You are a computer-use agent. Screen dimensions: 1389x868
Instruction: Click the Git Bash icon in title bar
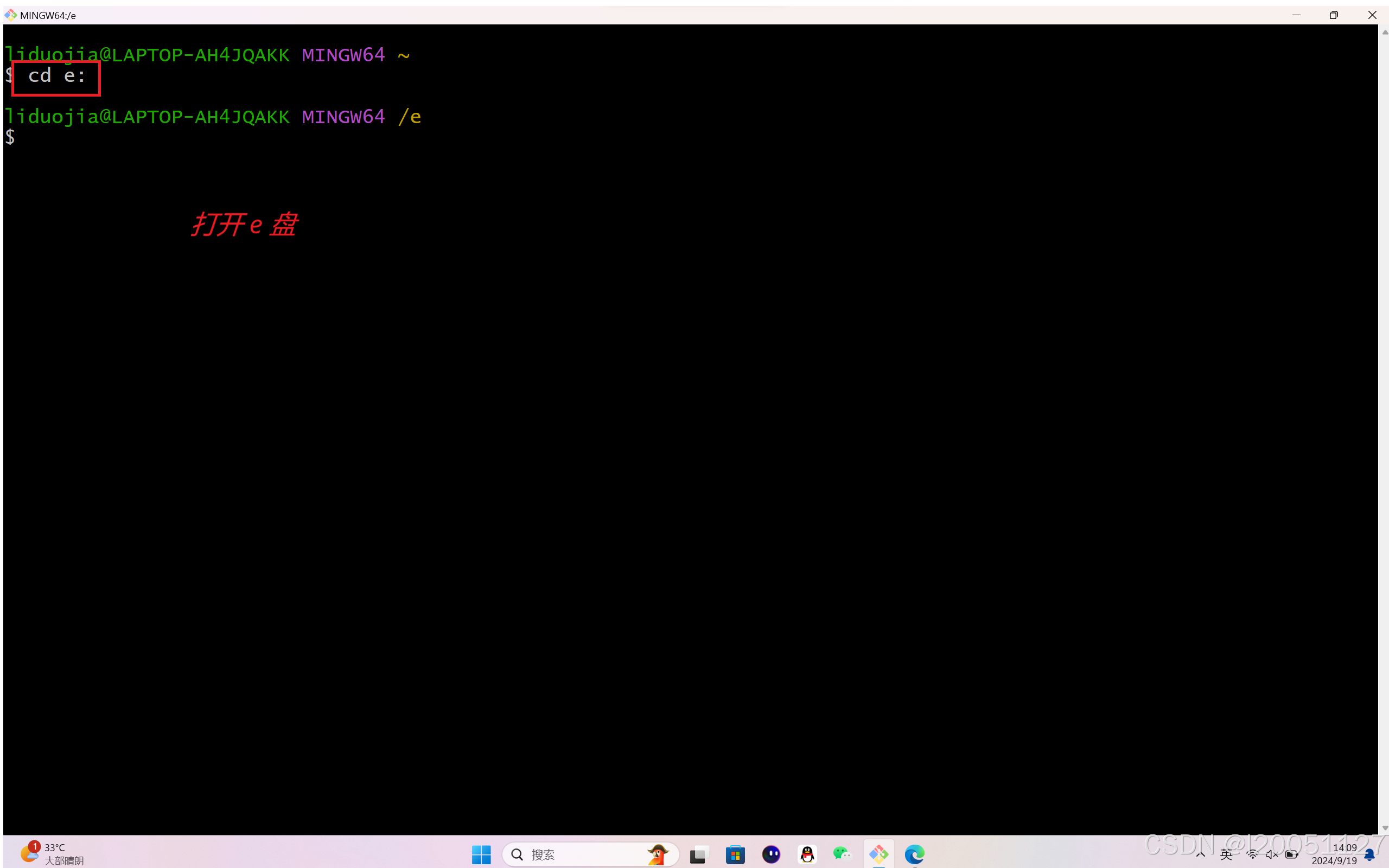[x=10, y=15]
